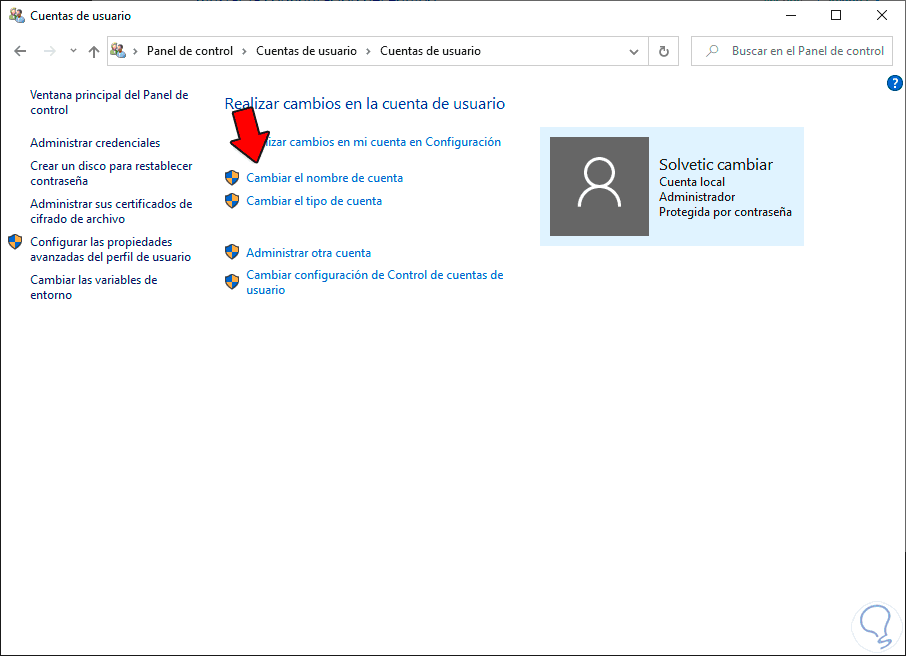The height and width of the screenshot is (656, 906).
Task: Click the 'Cuenta local' text
Action: pyautogui.click(x=692, y=182)
